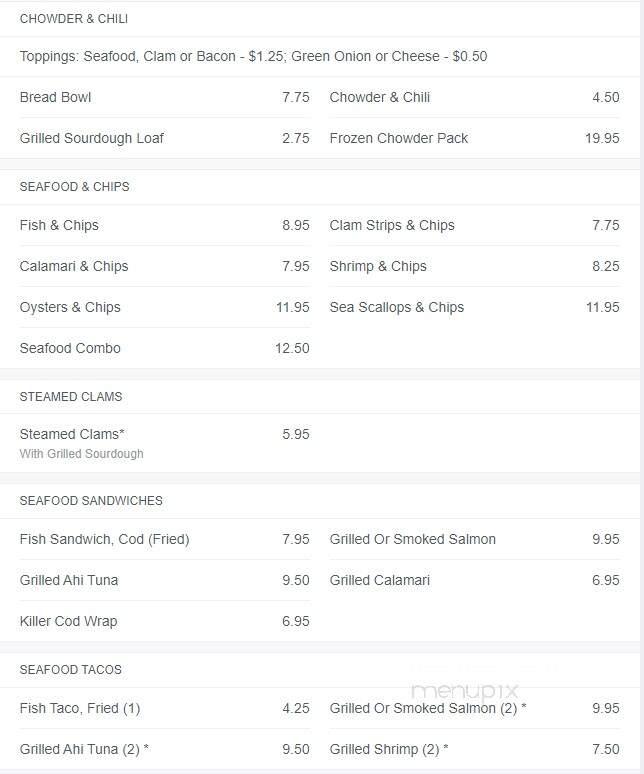Click the Killer Cod Wrap item

coord(164,621)
